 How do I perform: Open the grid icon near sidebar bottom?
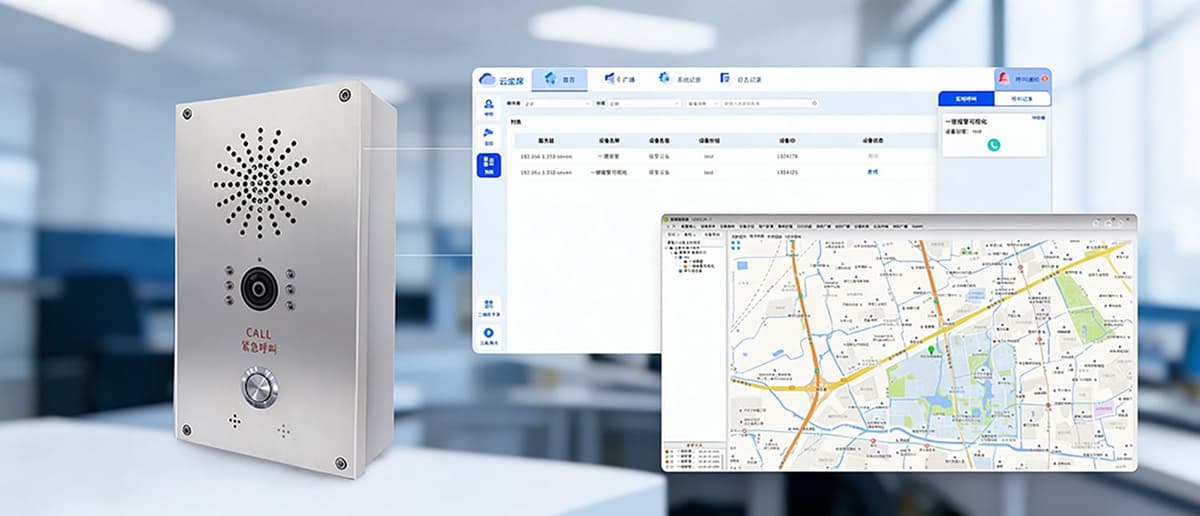pos(488,305)
